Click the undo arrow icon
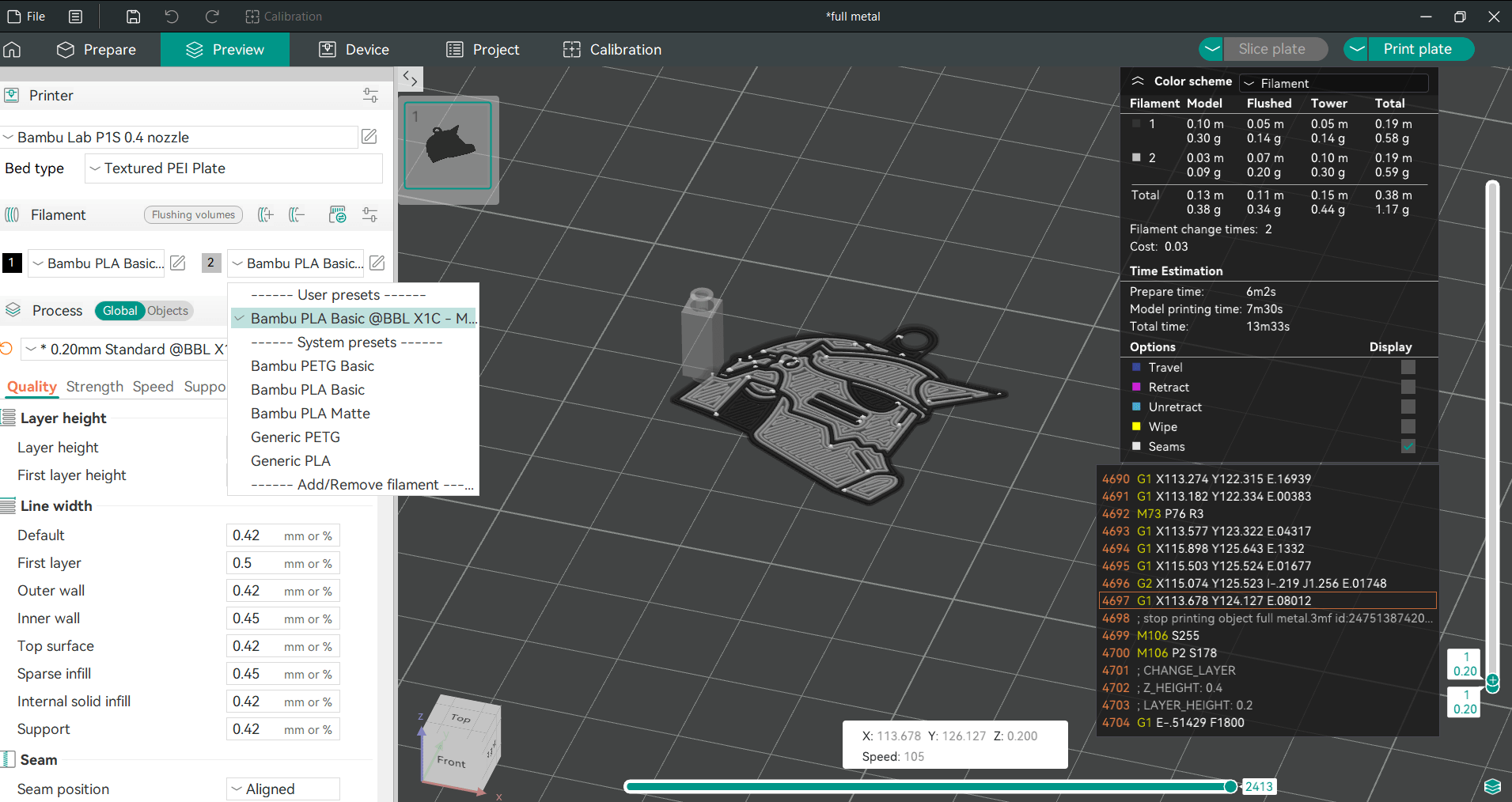Viewport: 1512px width, 802px height. (172, 17)
